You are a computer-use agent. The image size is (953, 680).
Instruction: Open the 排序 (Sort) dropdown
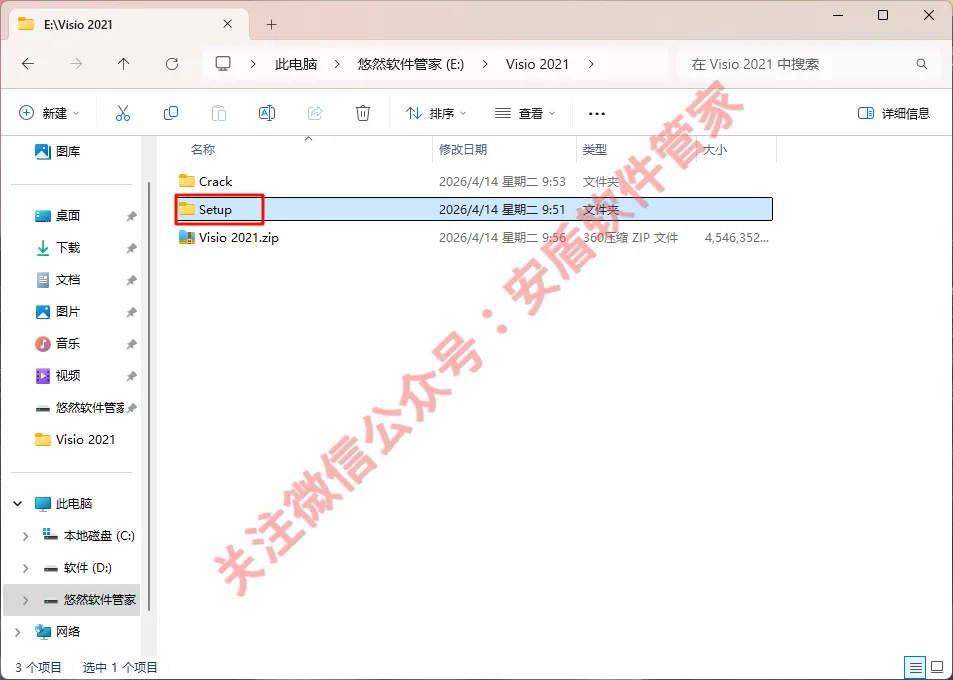point(436,113)
